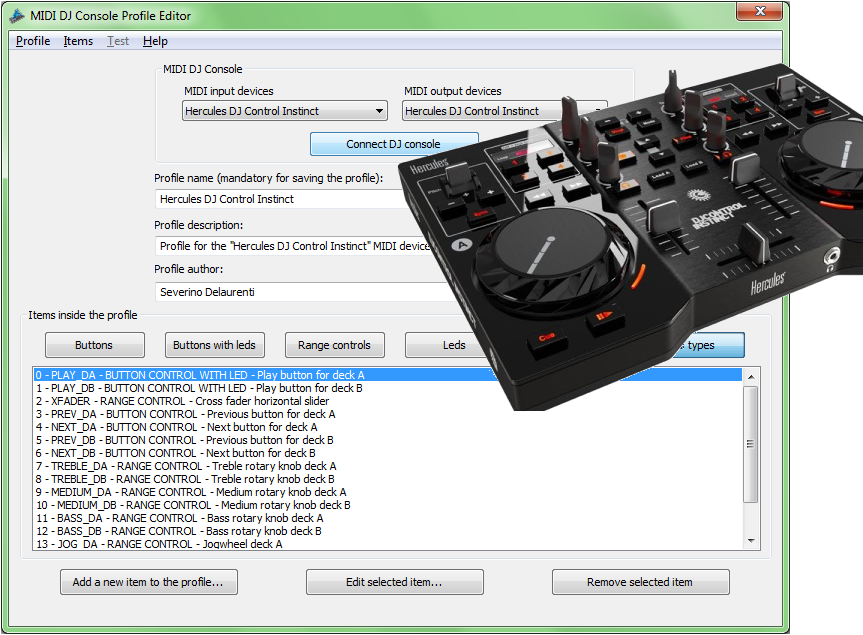Filter items by Leds

(454, 345)
